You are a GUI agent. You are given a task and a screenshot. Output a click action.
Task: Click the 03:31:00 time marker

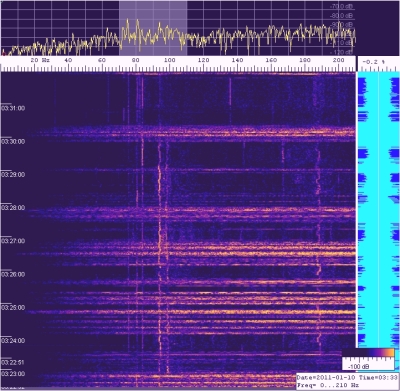click(13, 108)
